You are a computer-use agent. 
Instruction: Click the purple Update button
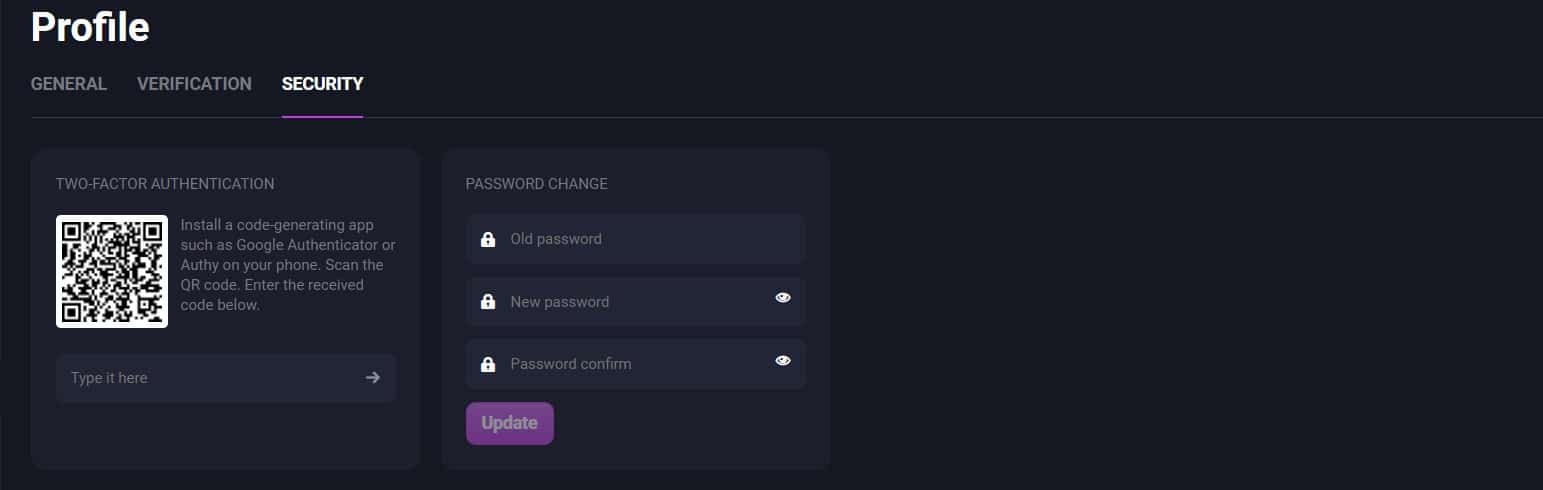(510, 423)
